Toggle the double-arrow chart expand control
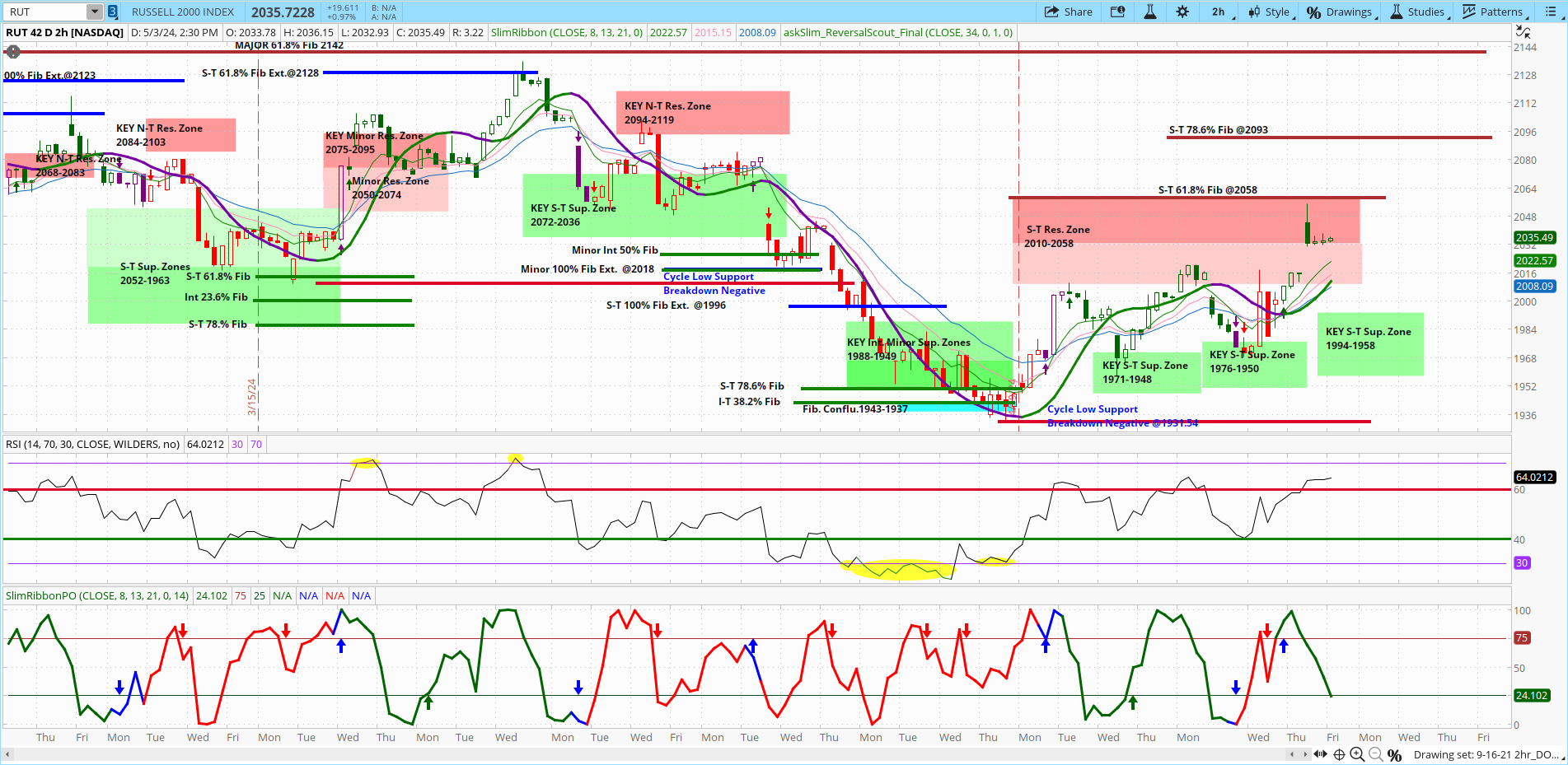This screenshot has height=765, width=1568. 1321,753
